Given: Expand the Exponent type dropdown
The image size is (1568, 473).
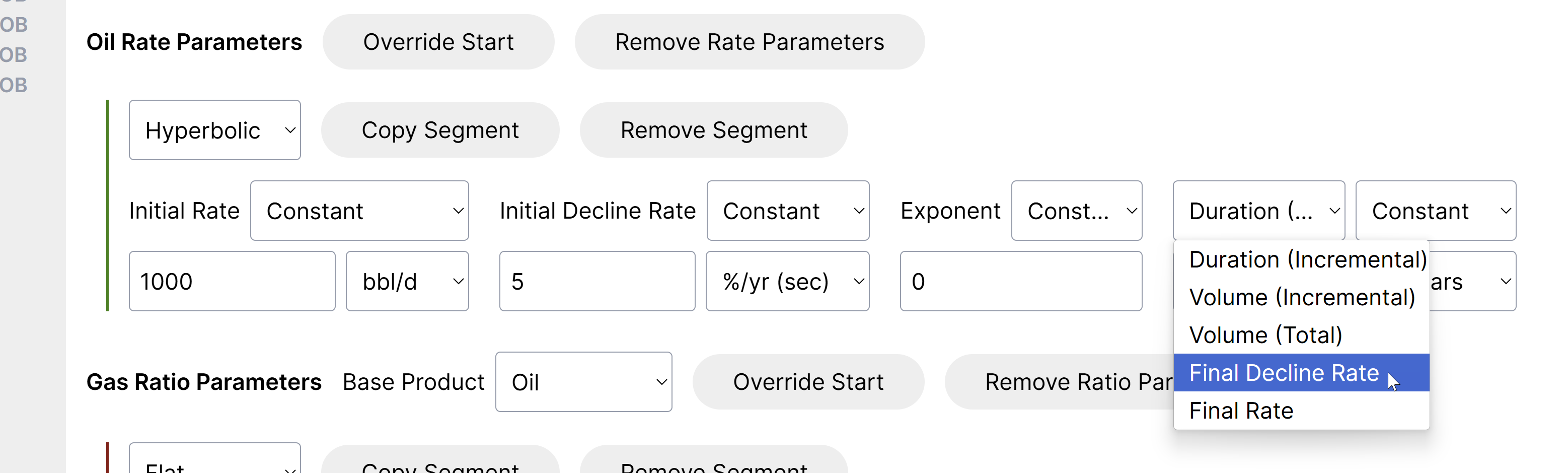Looking at the screenshot, I should (1076, 211).
